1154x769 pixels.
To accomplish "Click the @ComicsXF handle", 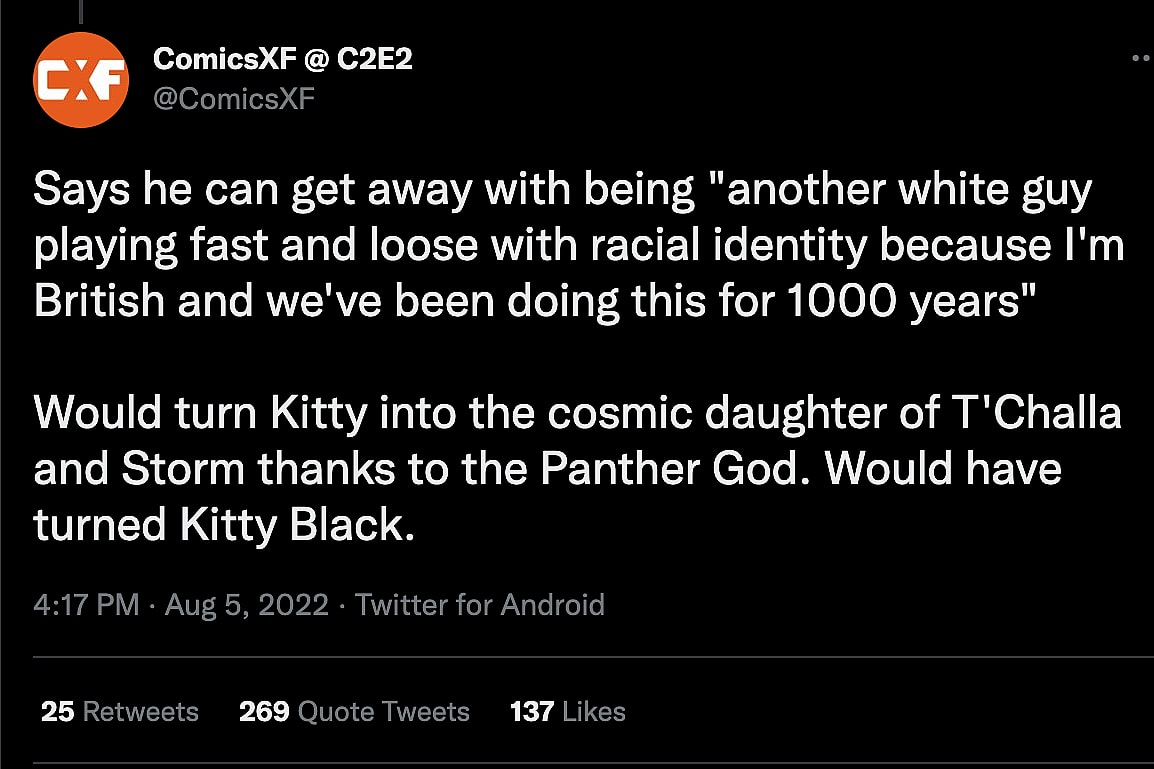I will [x=233, y=98].
